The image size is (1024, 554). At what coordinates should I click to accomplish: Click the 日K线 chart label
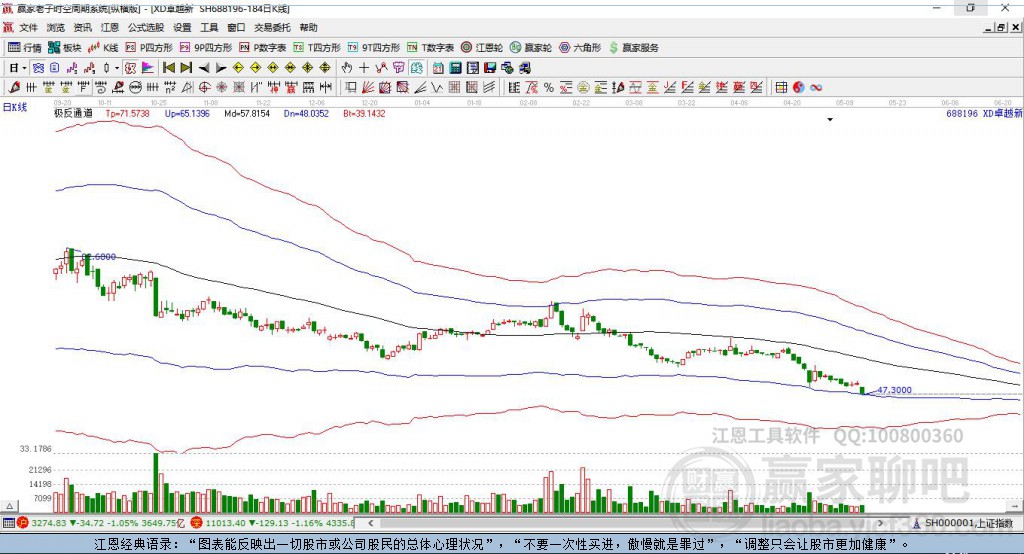(x=14, y=108)
